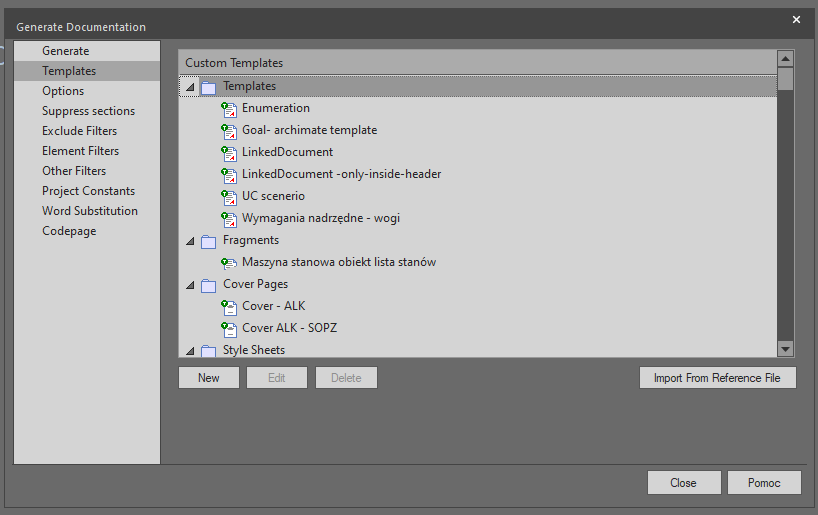Click the Wymagania nadrzędne - wogi icon
The height and width of the screenshot is (515, 818).
click(x=229, y=219)
